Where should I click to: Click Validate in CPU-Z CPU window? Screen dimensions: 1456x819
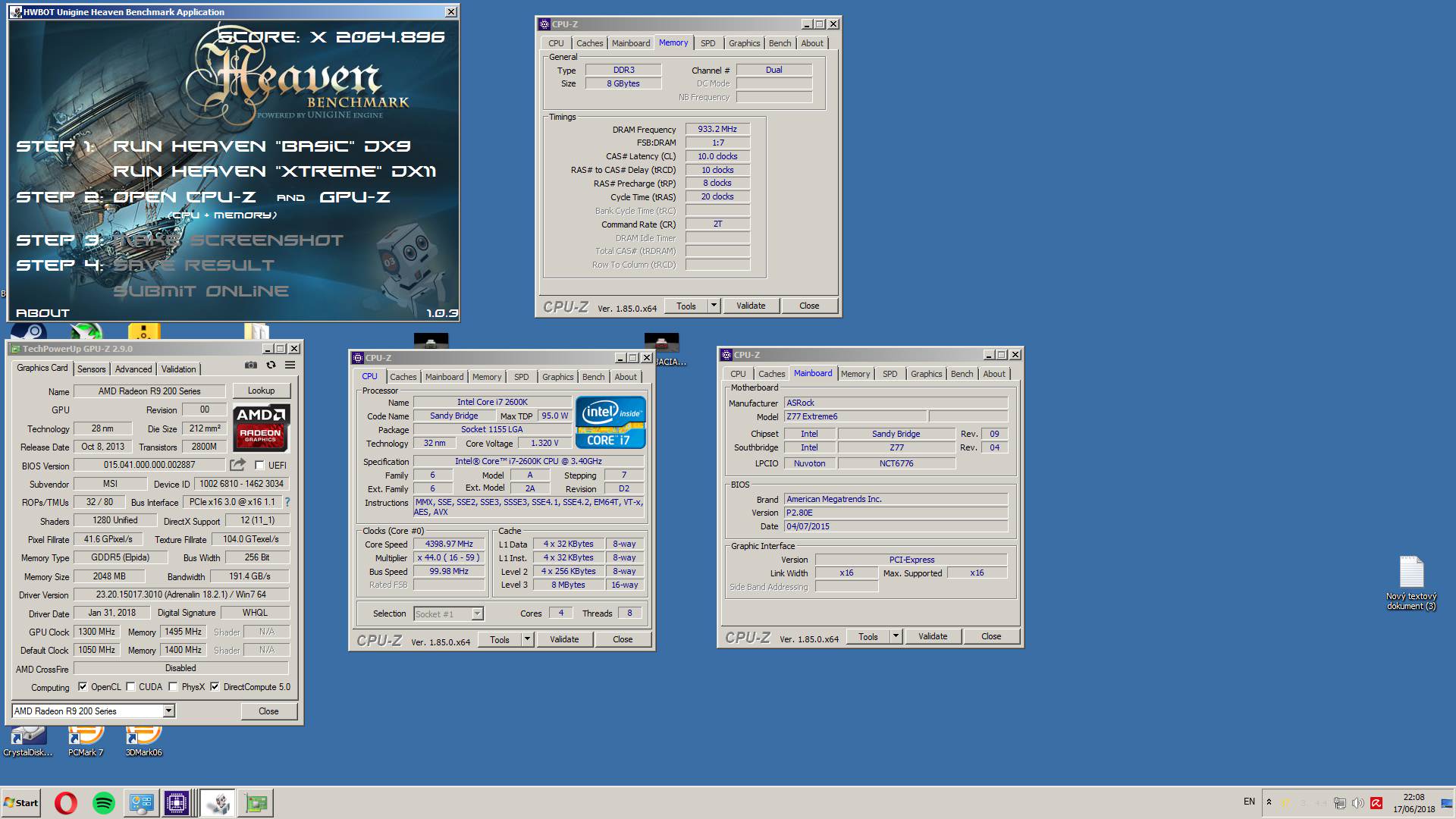pos(564,639)
